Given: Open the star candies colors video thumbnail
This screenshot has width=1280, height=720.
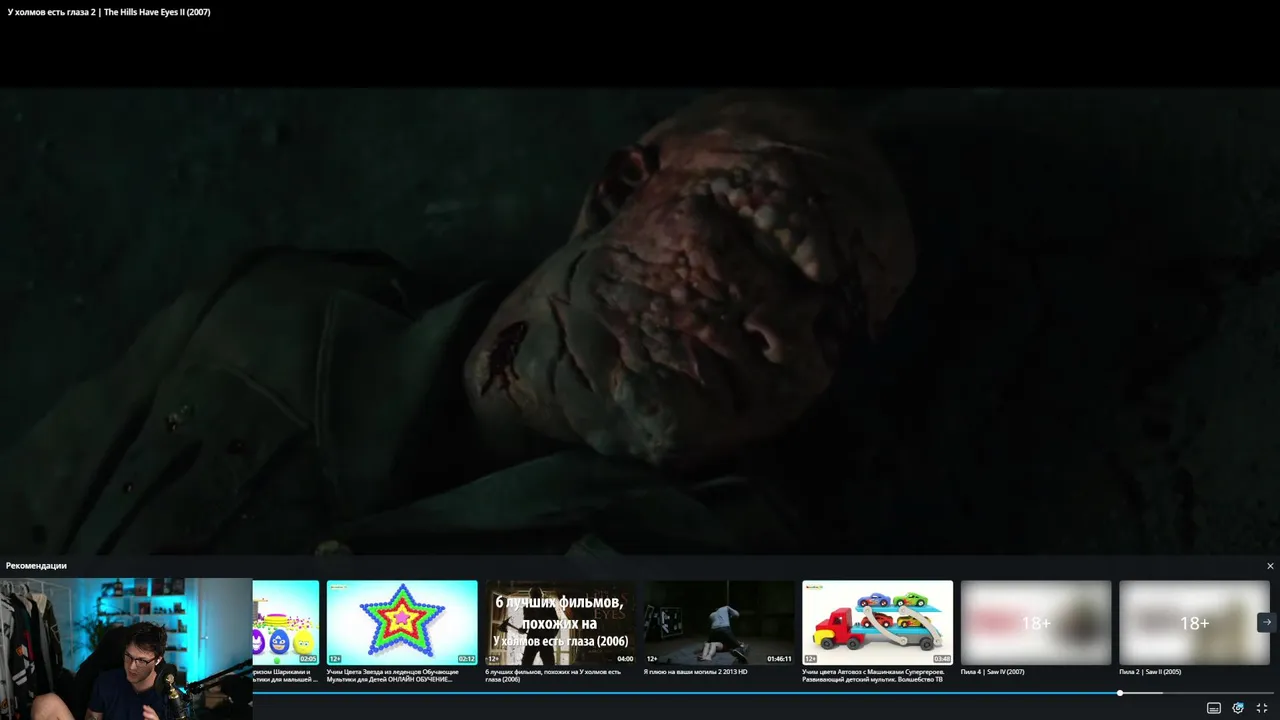Looking at the screenshot, I should pyautogui.click(x=402, y=622).
